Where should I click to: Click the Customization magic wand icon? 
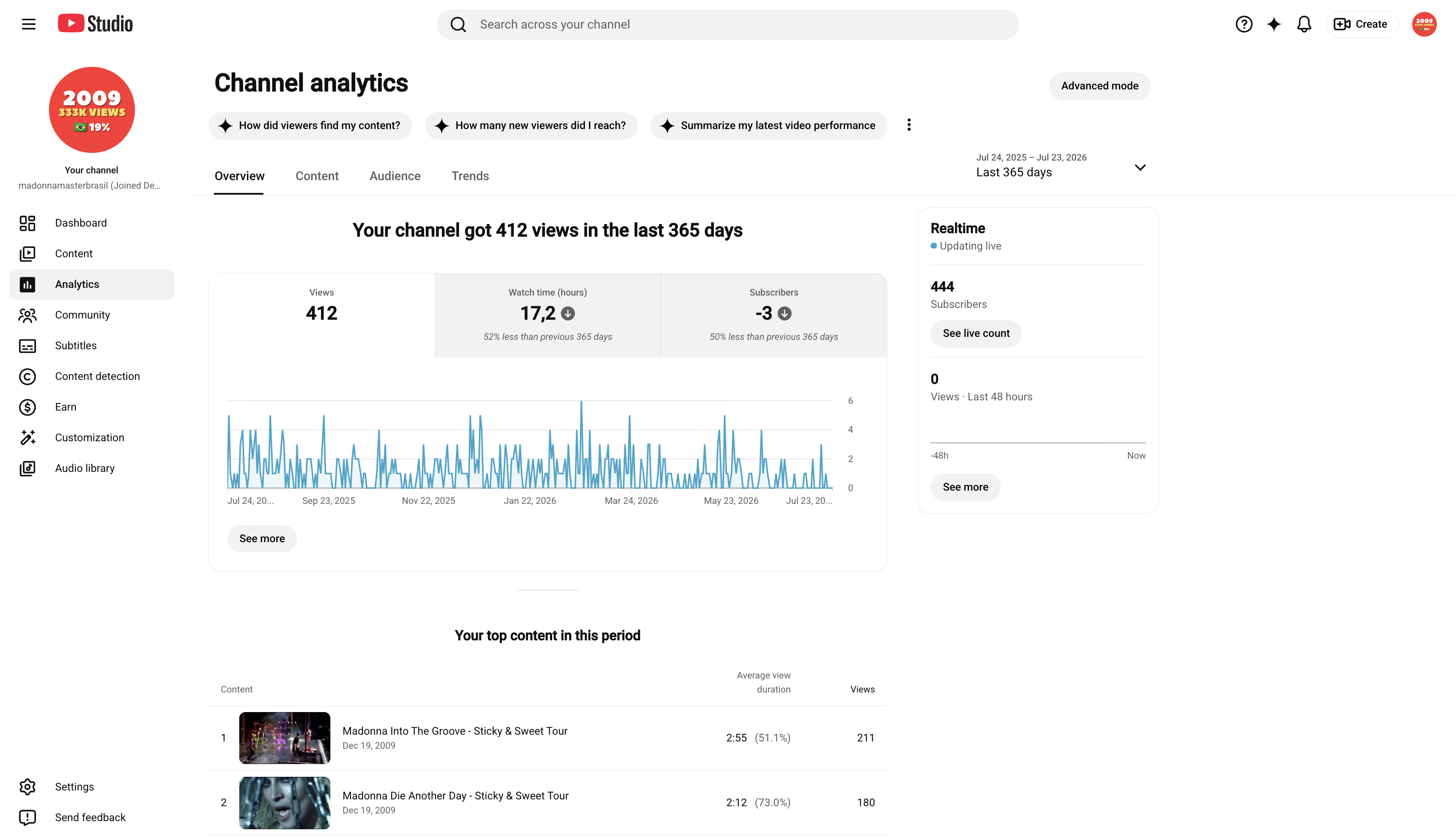click(x=27, y=437)
